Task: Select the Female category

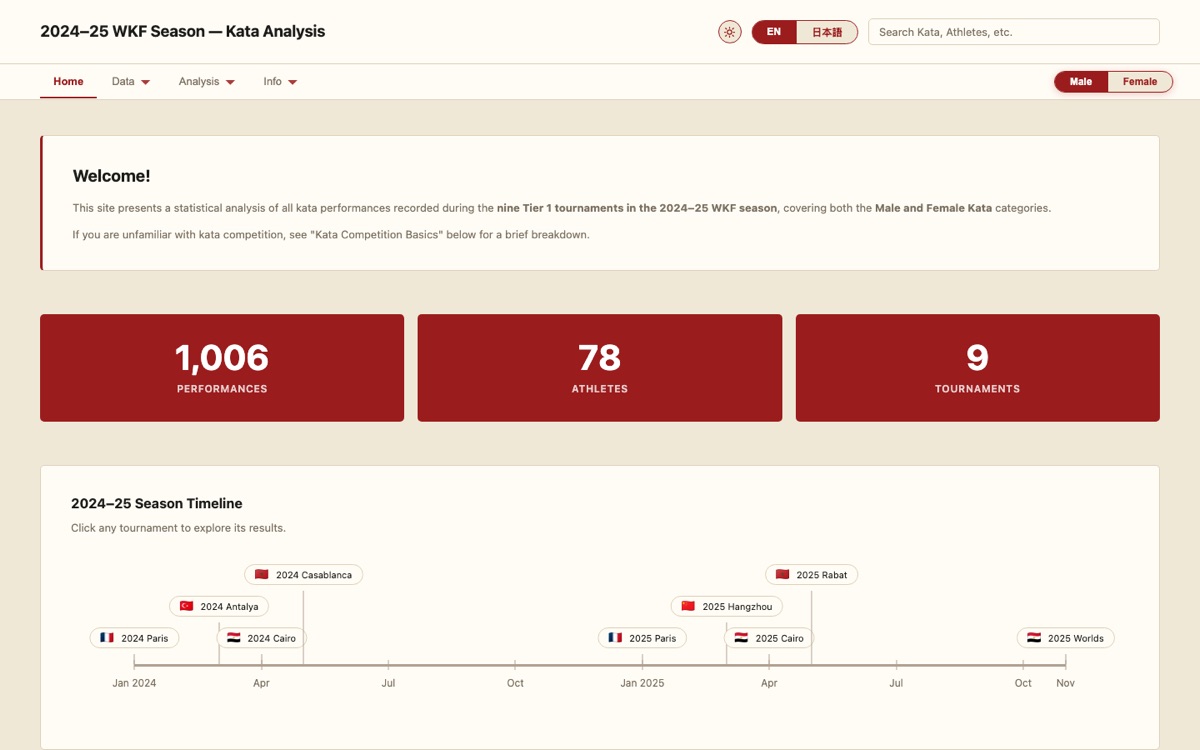Action: click(x=1140, y=82)
